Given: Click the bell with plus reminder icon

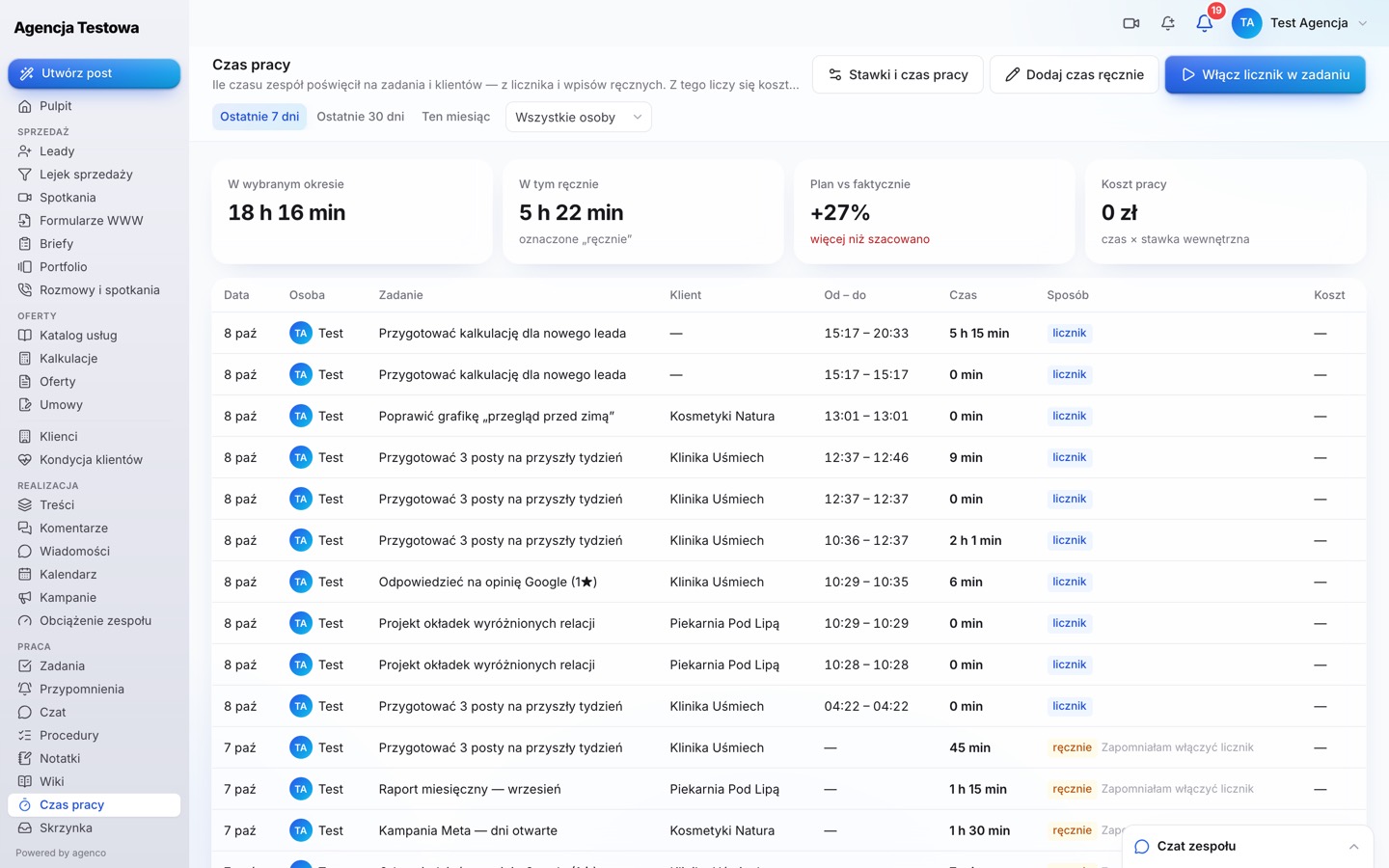Looking at the screenshot, I should pyautogui.click(x=1168, y=23).
